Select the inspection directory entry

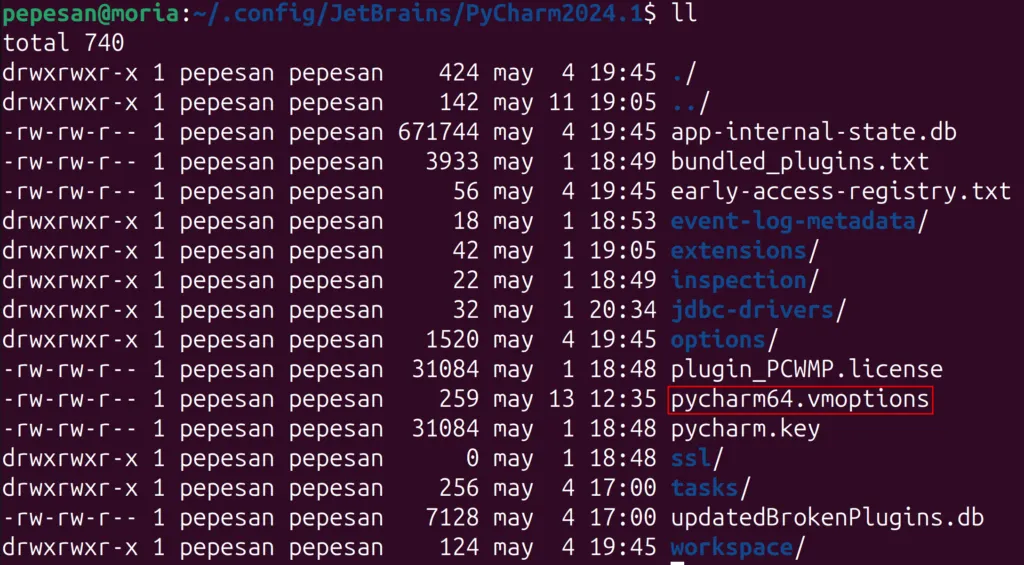click(738, 281)
